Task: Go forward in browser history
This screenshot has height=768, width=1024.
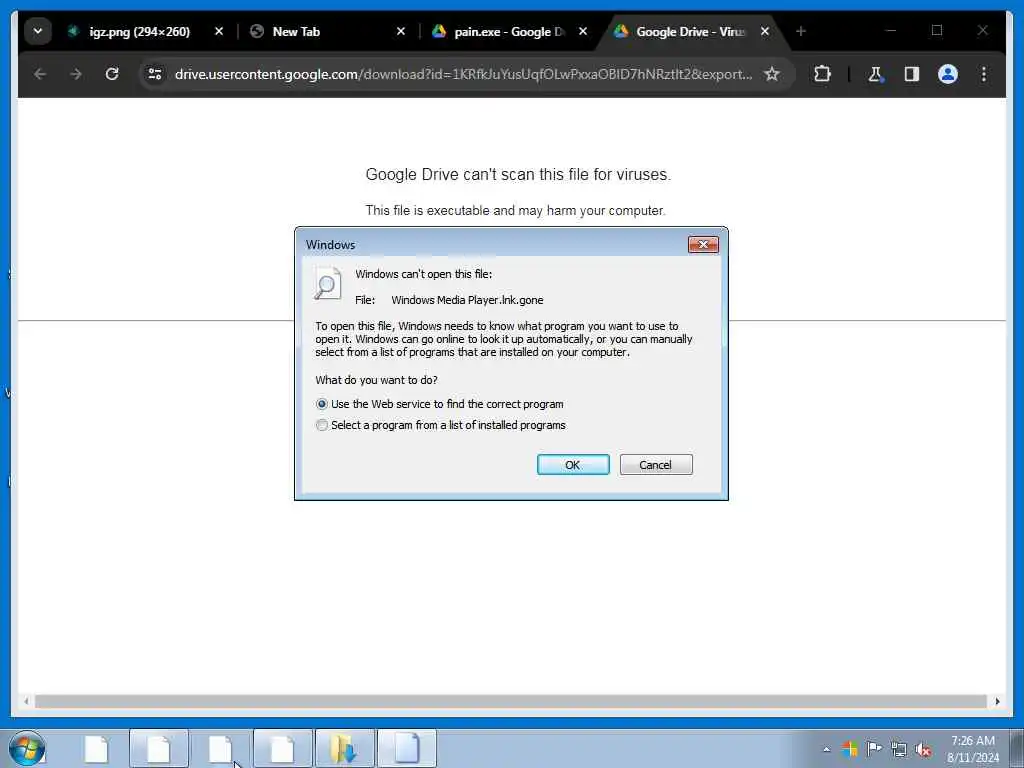Action: point(76,74)
